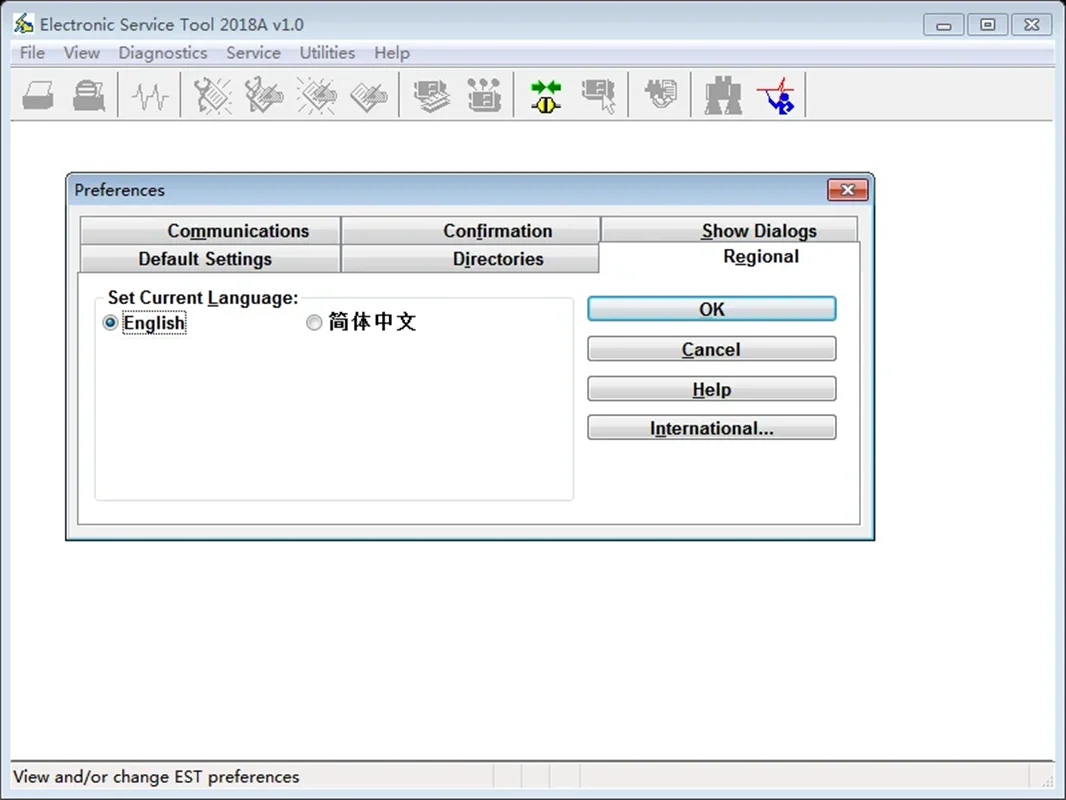The image size is (1066, 800).
Task: Click the print preview icon
Action: tap(89, 95)
